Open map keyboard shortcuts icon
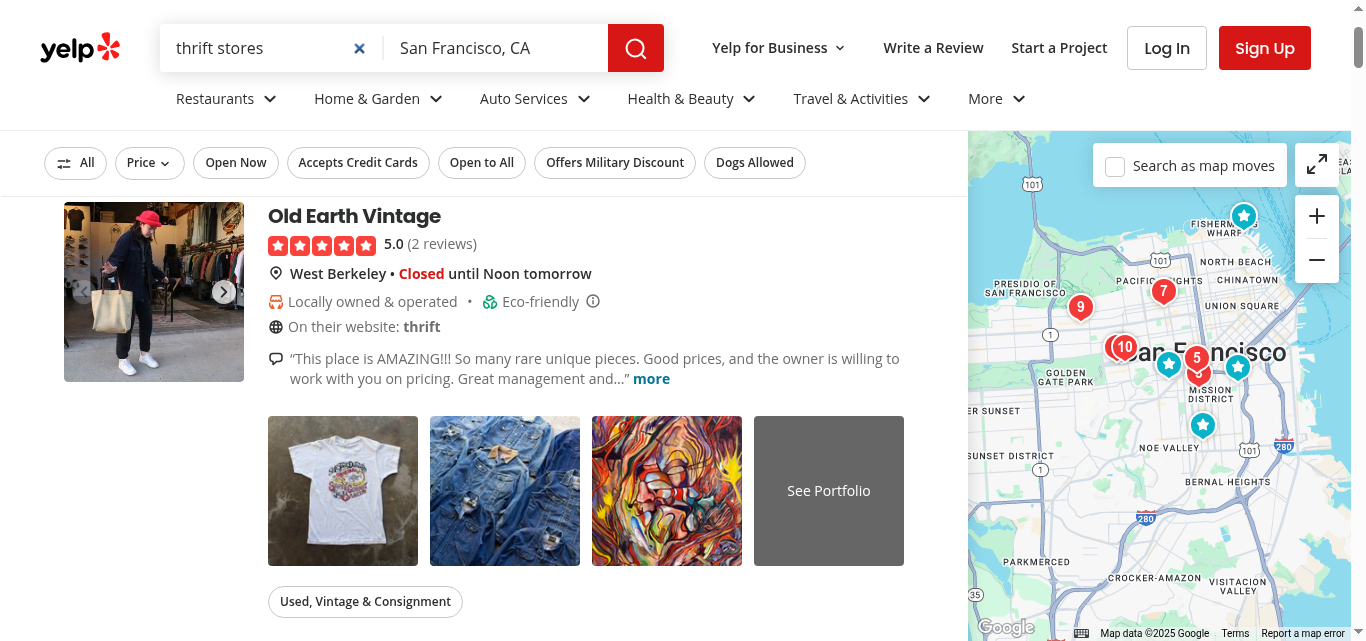The height and width of the screenshot is (641, 1366). click(x=1081, y=633)
